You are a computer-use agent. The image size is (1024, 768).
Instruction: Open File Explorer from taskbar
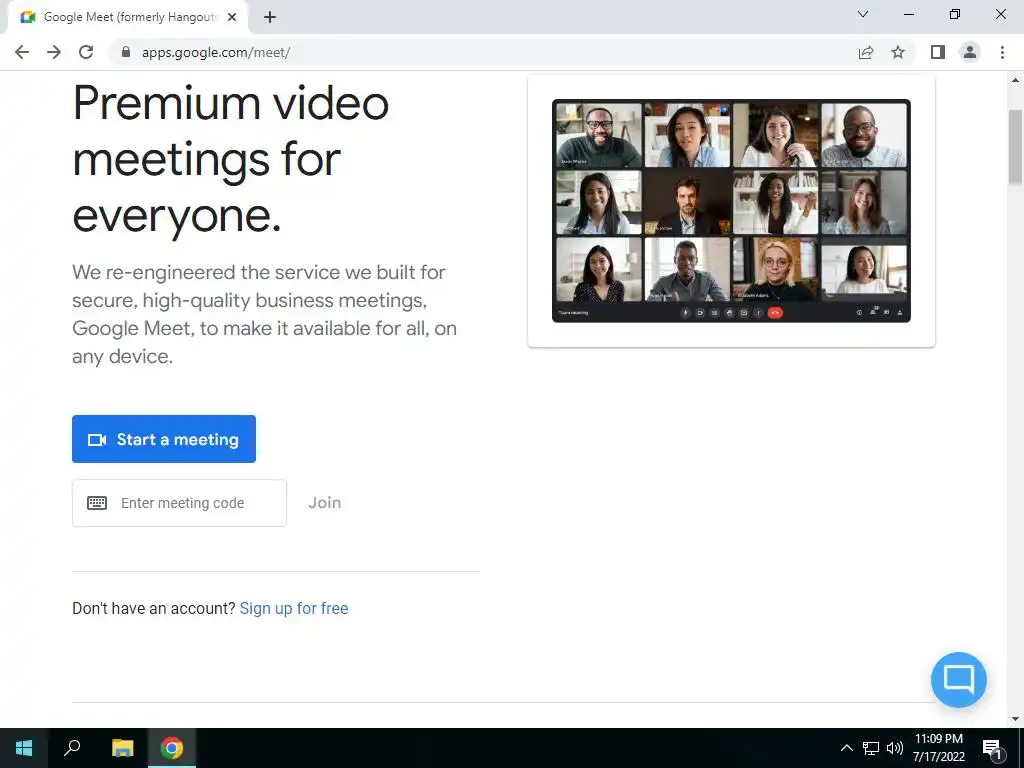[x=122, y=748]
